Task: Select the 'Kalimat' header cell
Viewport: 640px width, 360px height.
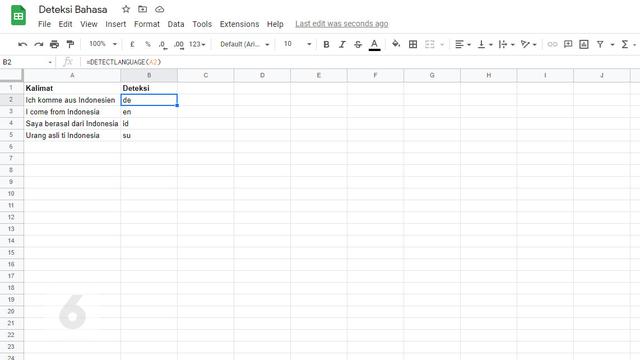Action: click(72, 88)
